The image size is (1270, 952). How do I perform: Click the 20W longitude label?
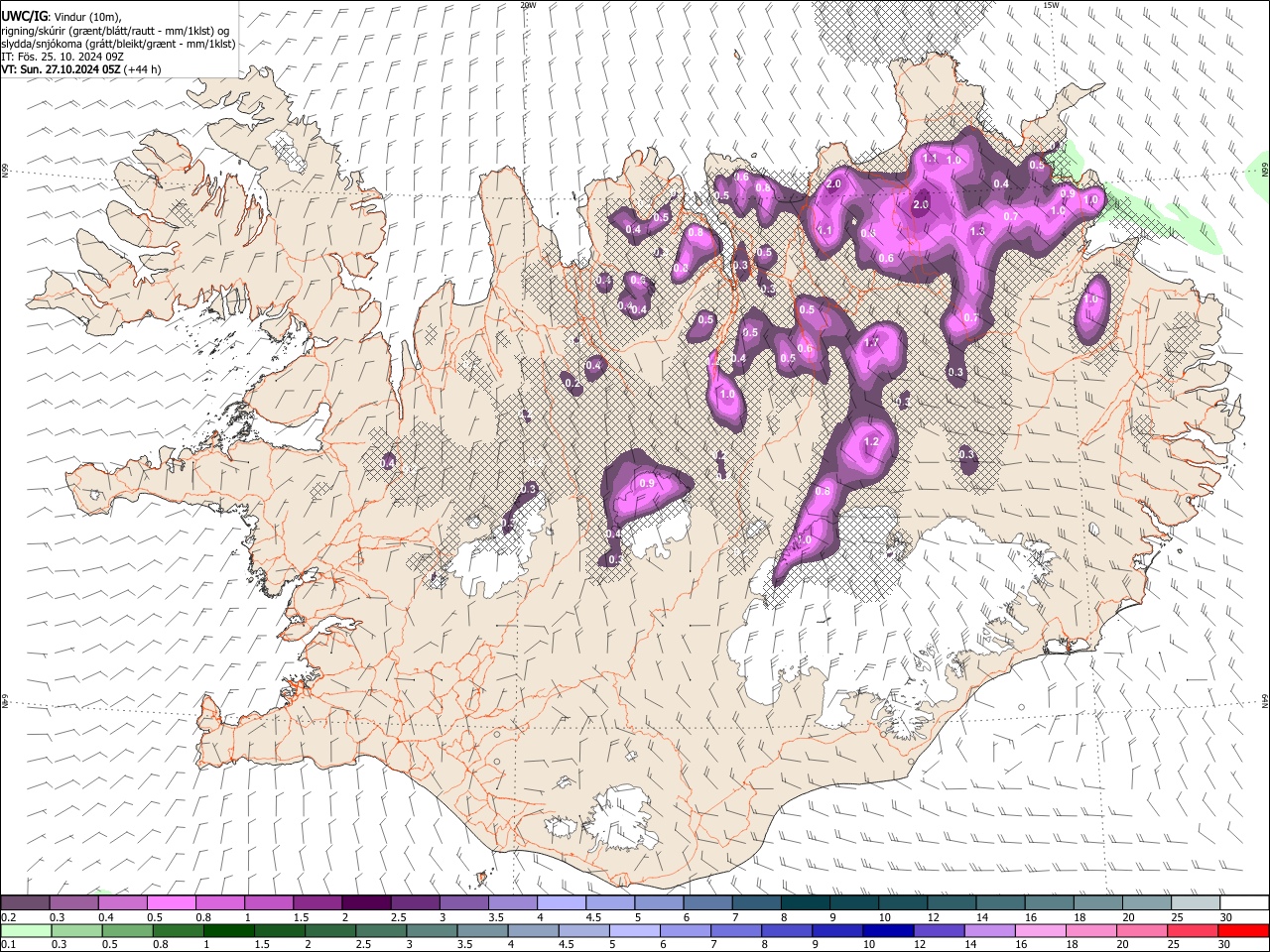[528, 5]
